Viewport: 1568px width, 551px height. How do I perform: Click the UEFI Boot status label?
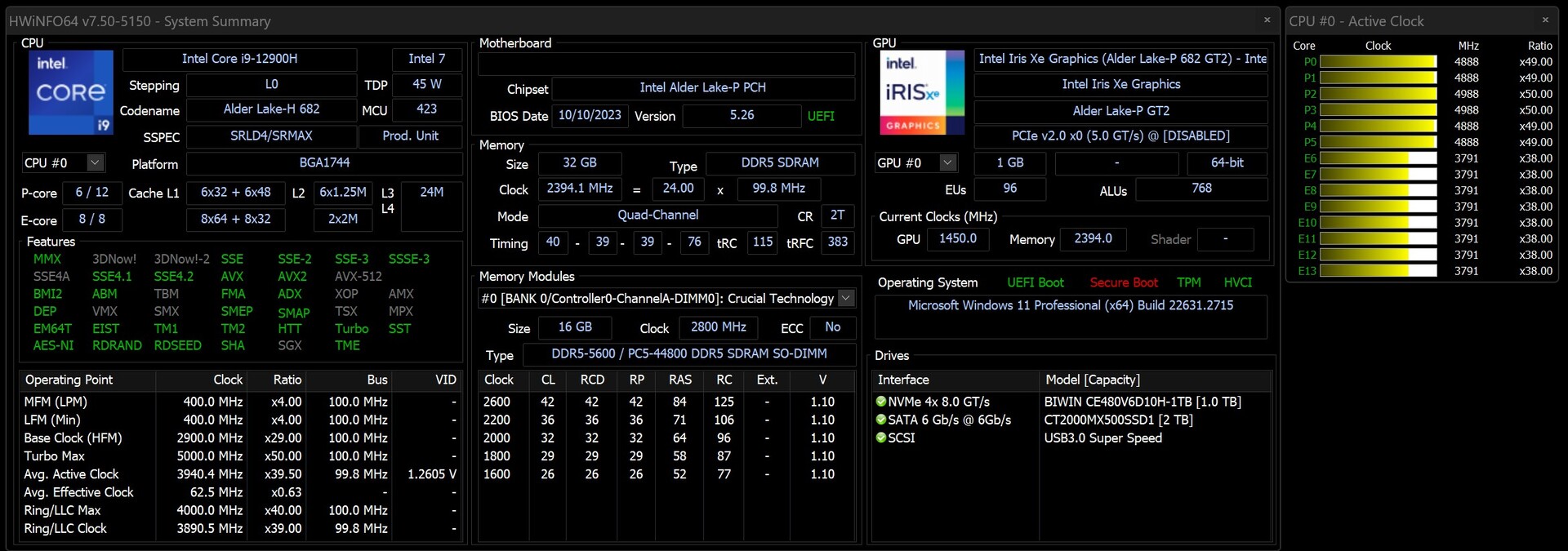tap(1036, 283)
